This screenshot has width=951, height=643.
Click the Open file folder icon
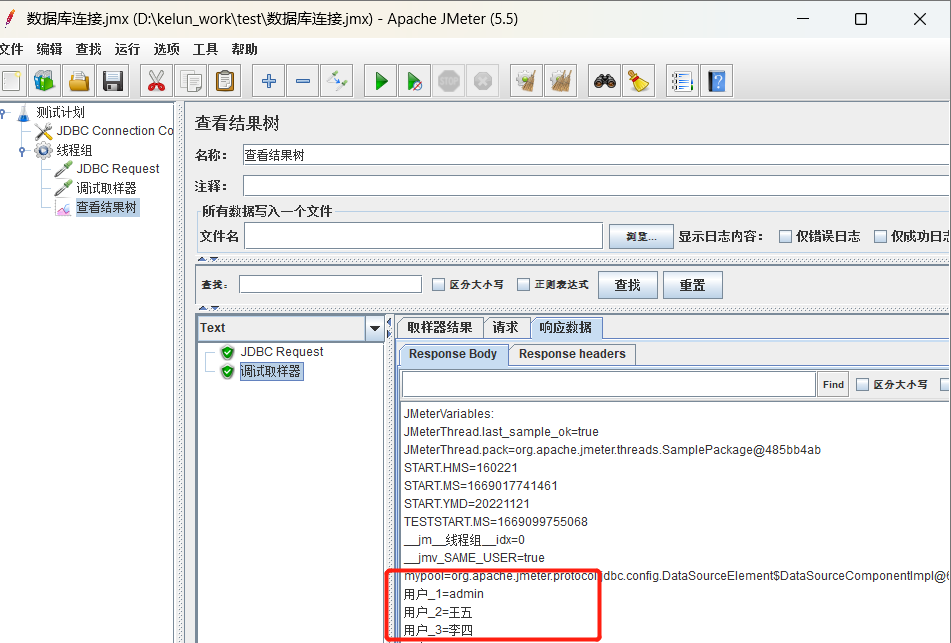(79, 81)
